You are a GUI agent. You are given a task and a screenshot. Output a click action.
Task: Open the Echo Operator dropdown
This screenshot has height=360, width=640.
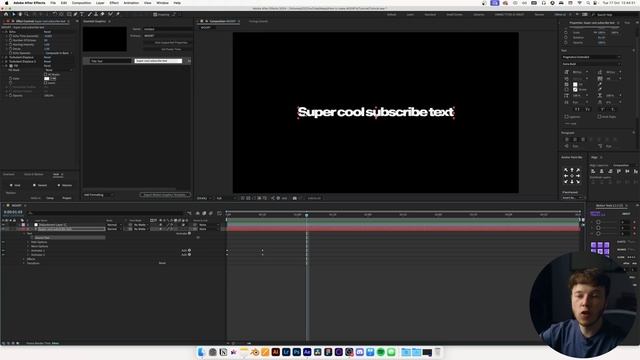point(59,53)
